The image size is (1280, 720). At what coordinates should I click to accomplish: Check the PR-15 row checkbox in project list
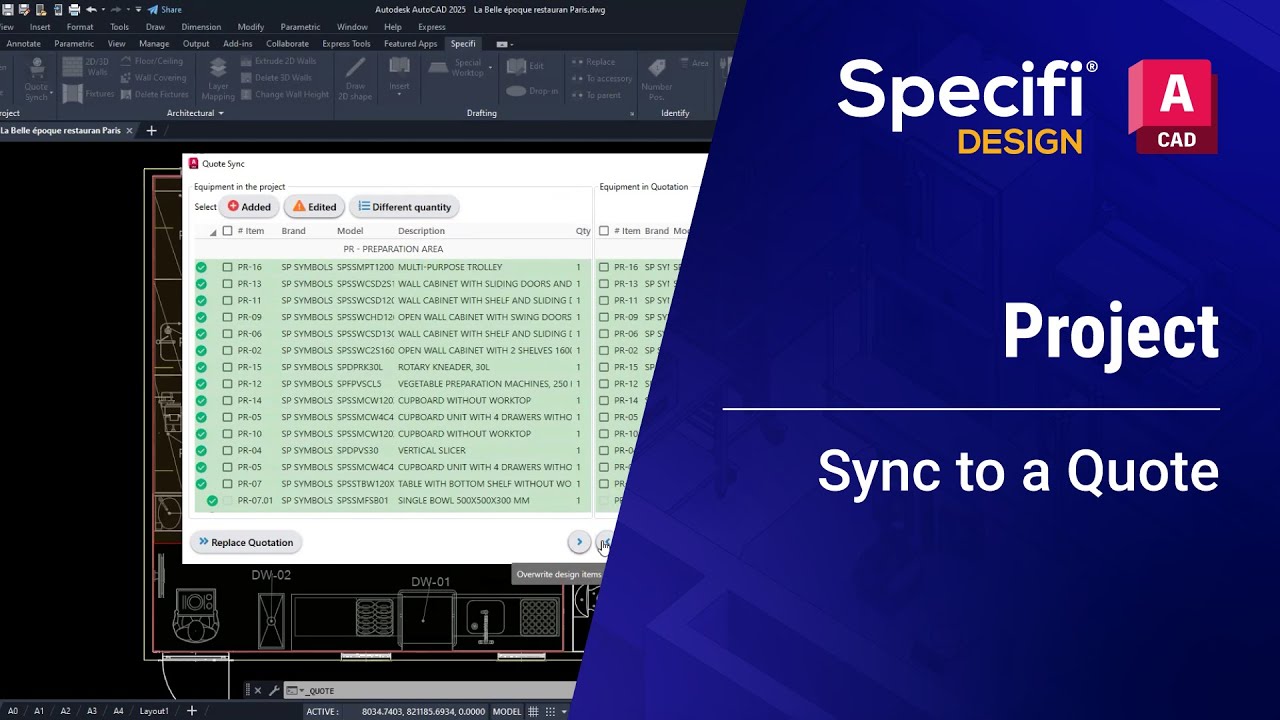[x=227, y=367]
